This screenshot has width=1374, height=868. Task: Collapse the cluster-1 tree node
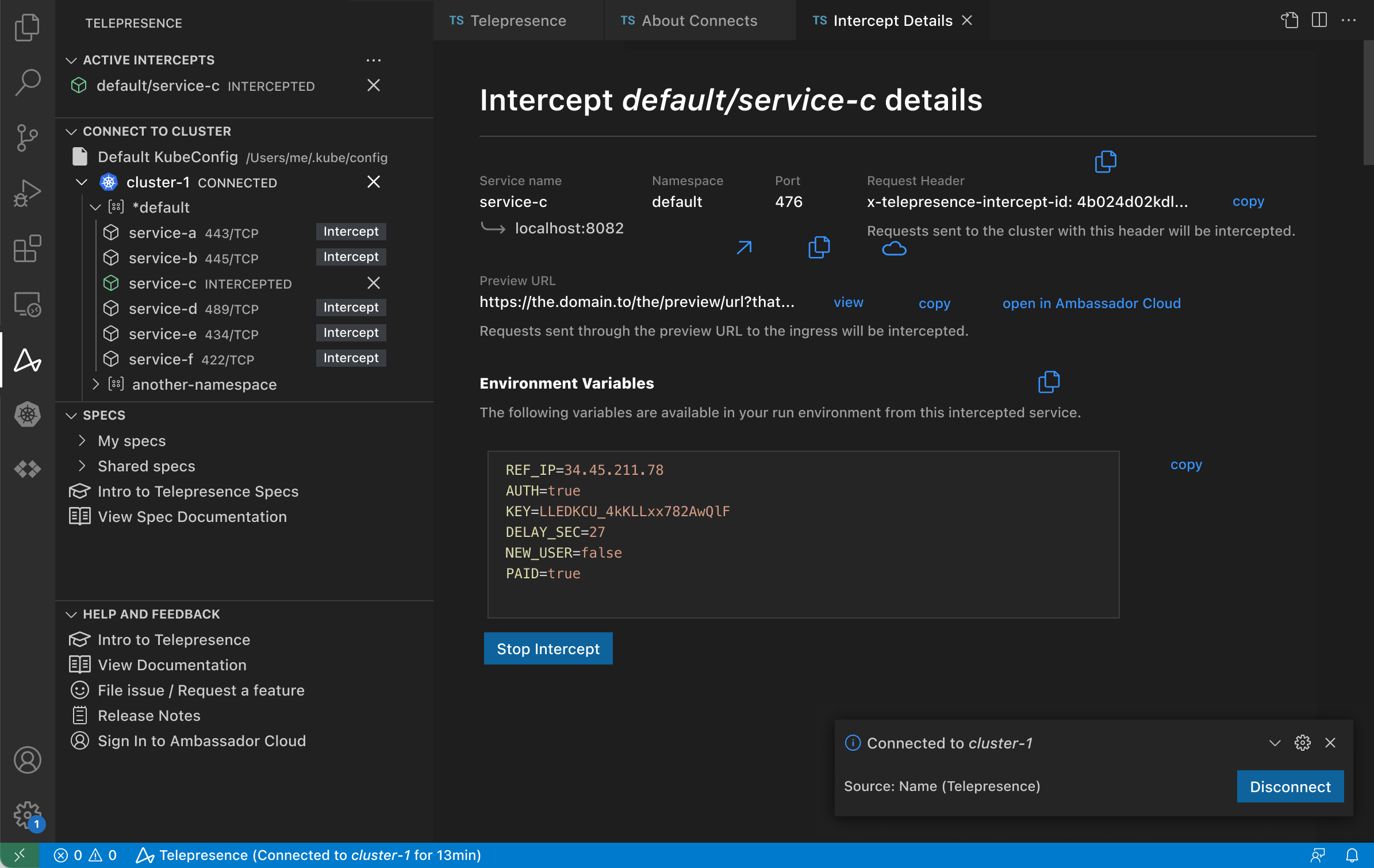coord(82,182)
